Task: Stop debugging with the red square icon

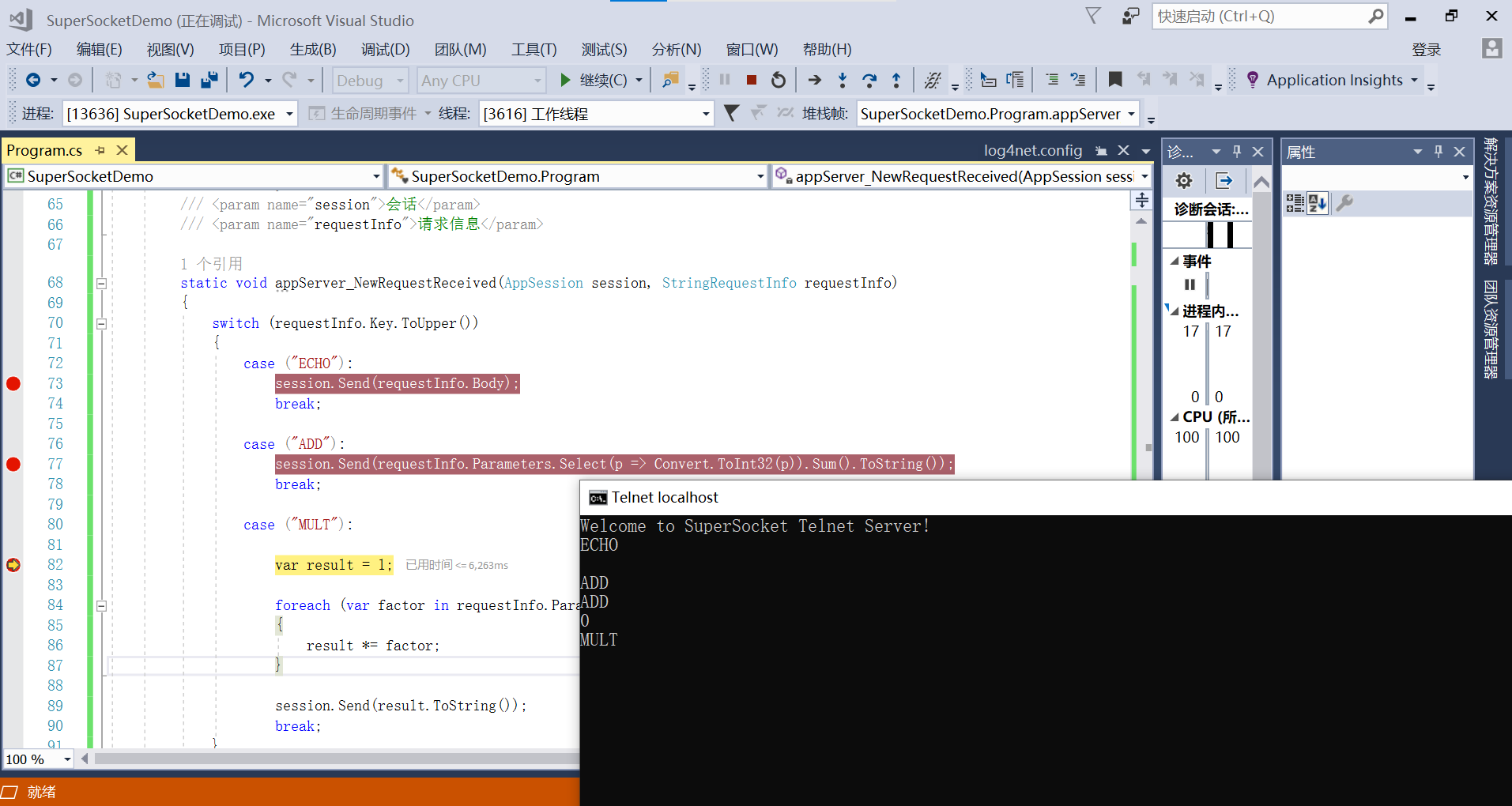Action: coord(750,80)
